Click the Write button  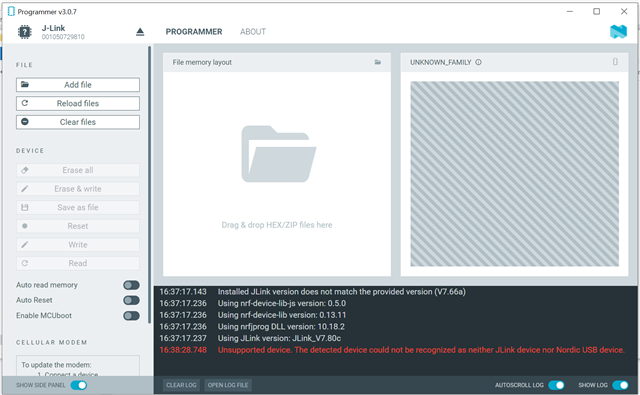coord(78,245)
